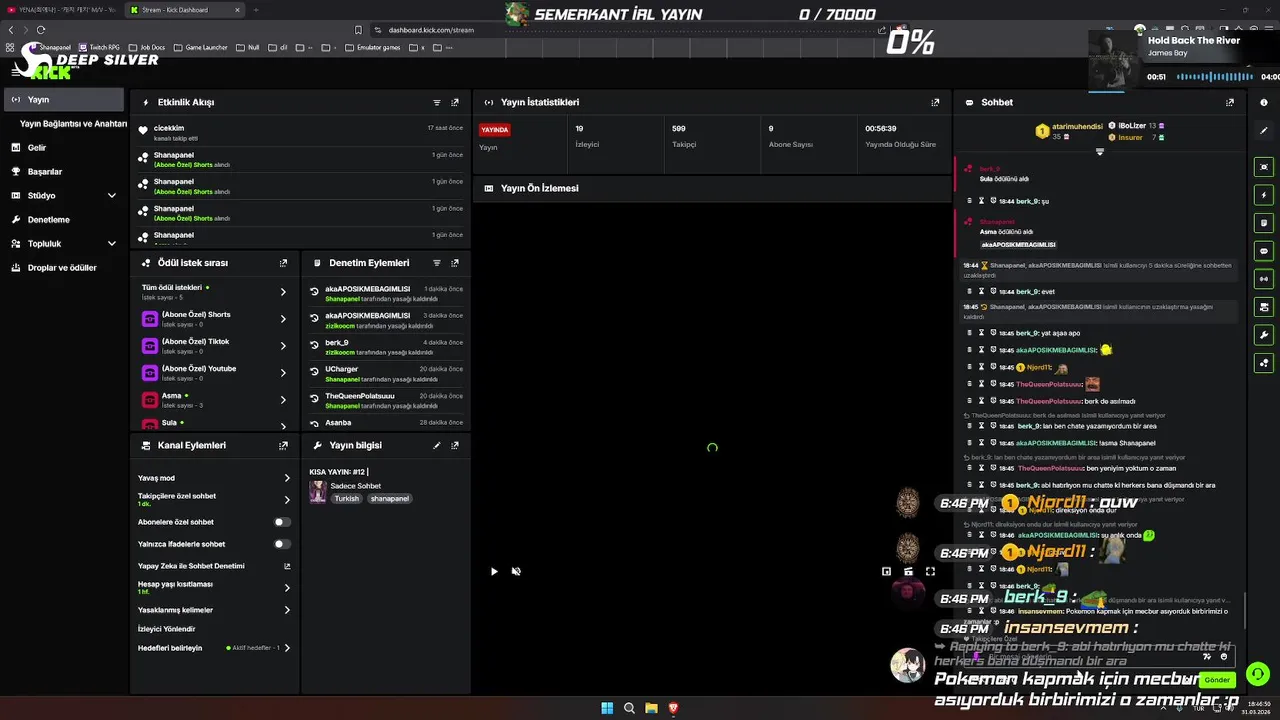Expand the Topluluk sidebar section

point(112,244)
